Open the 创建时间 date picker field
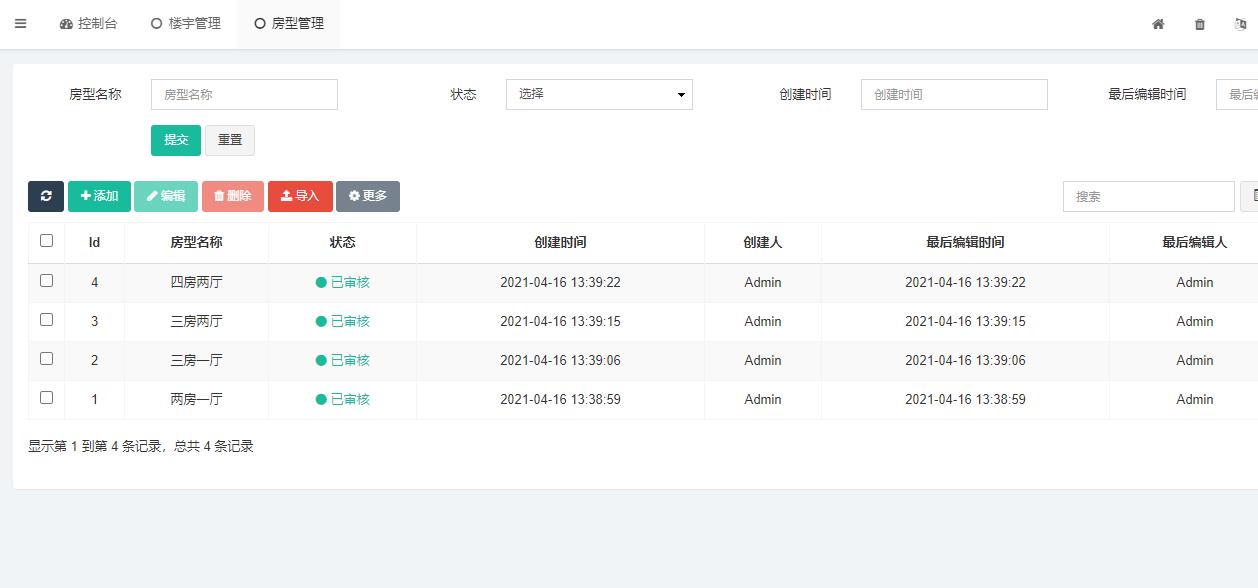The height and width of the screenshot is (588, 1258). coord(954,94)
